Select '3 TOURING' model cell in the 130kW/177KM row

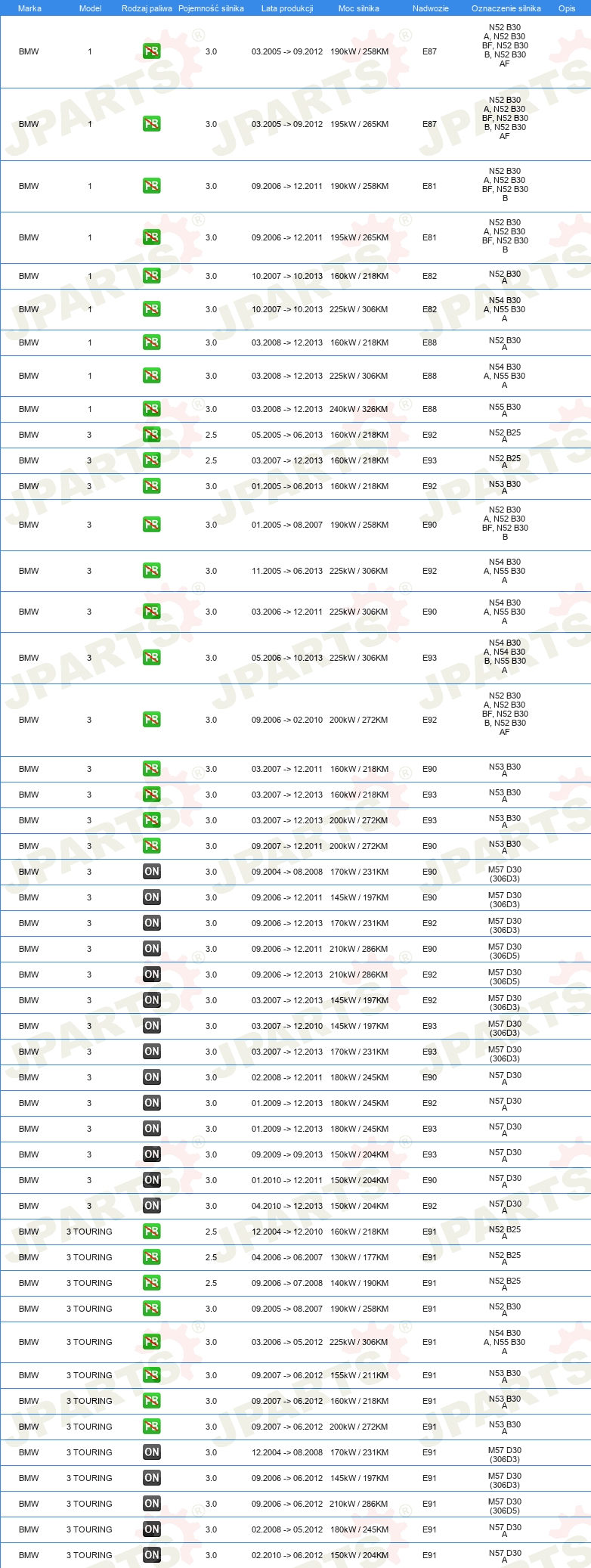click(89, 1257)
